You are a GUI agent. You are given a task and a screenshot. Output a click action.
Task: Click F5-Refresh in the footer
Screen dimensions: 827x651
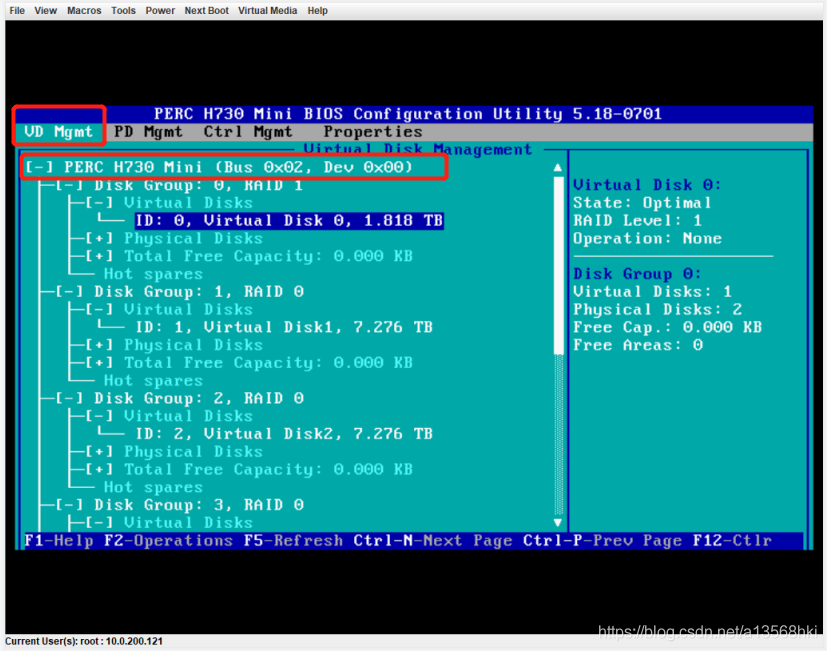(293, 541)
